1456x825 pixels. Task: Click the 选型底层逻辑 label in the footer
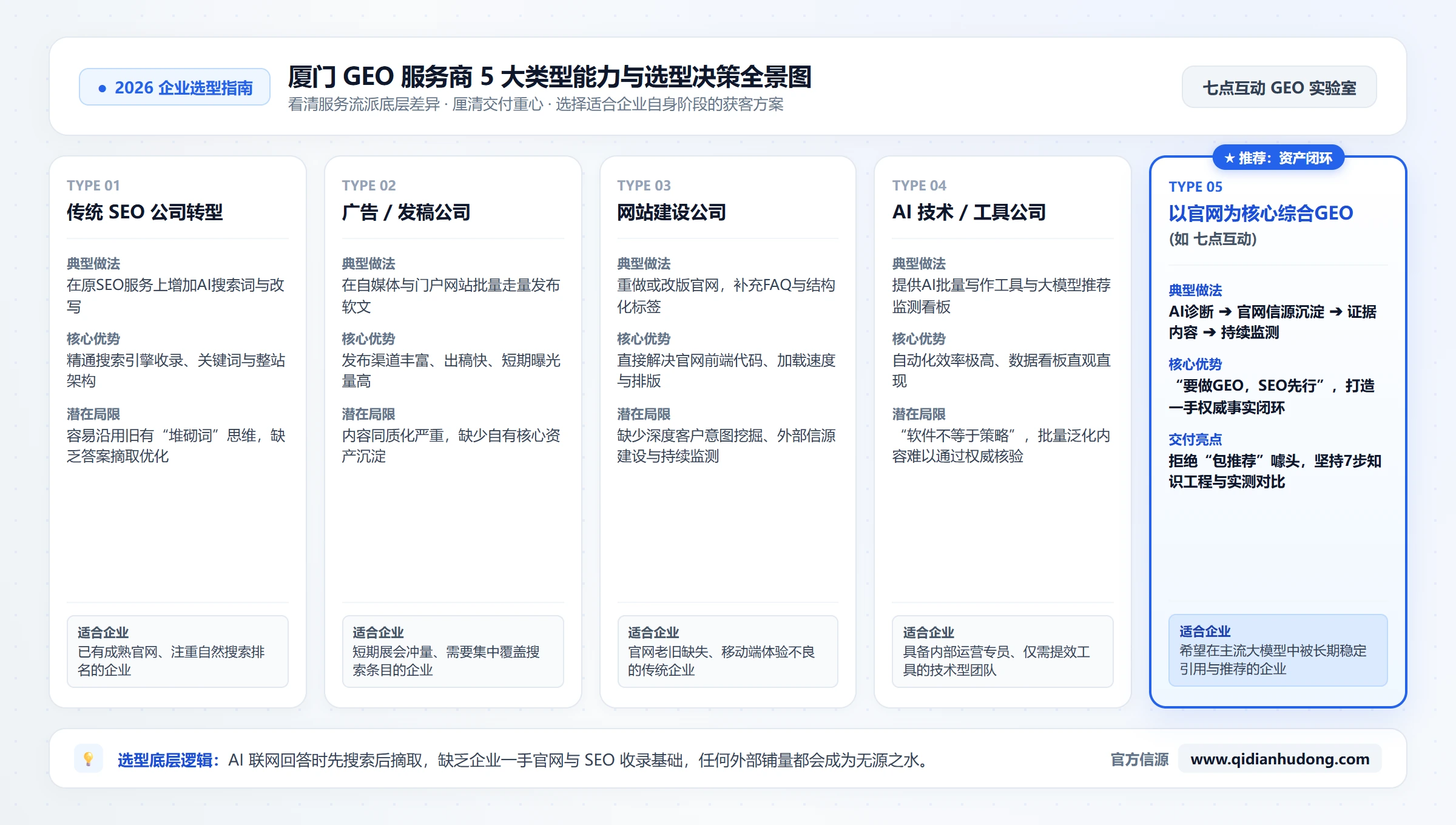pyautogui.click(x=168, y=759)
